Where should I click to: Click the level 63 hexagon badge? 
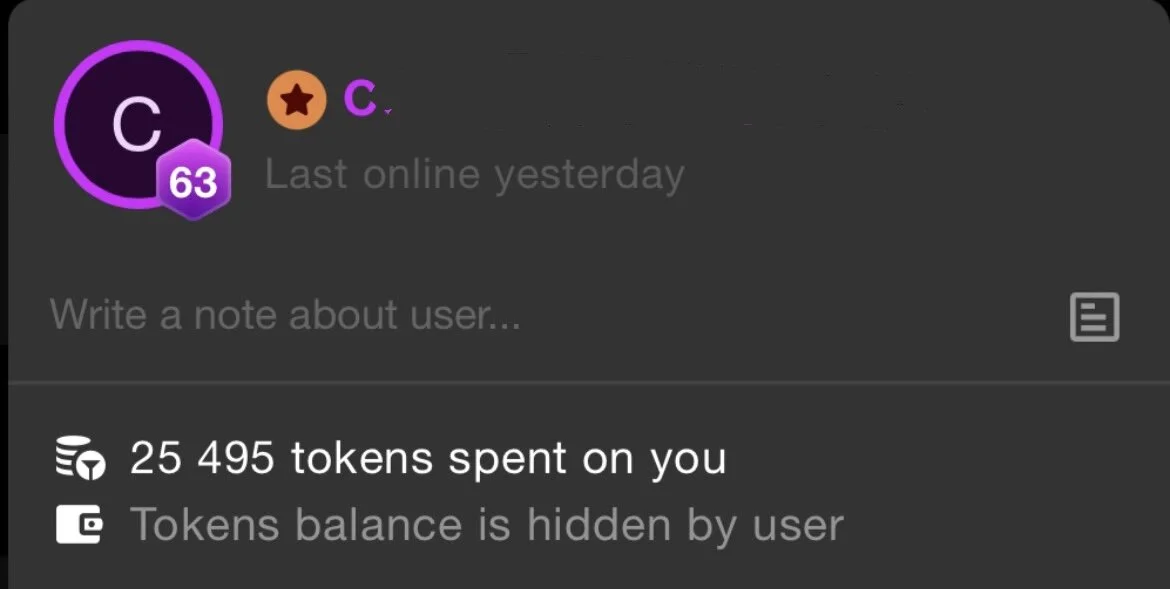coord(193,181)
